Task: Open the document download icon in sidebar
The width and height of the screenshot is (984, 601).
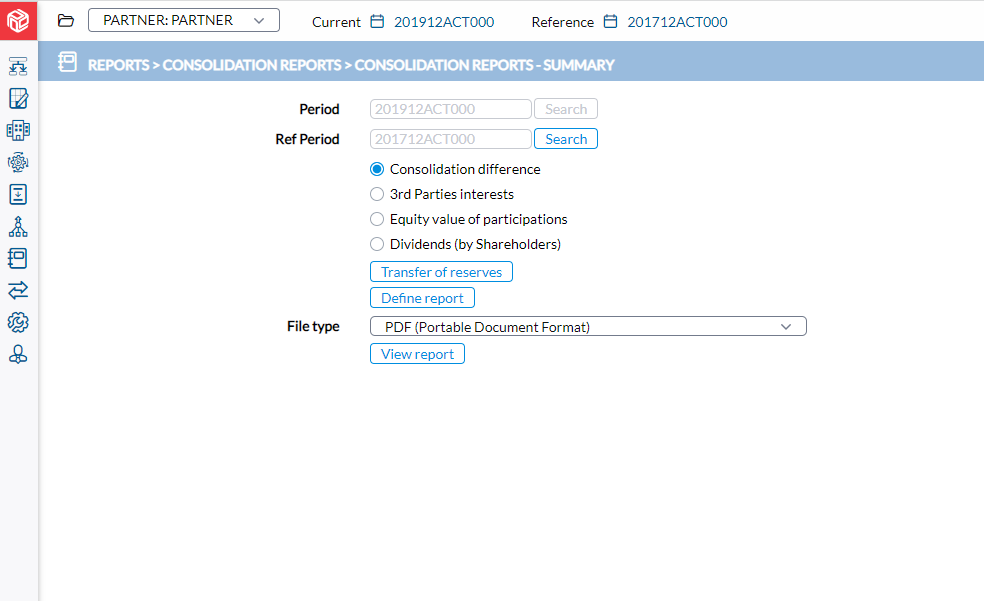Action: click(x=18, y=194)
